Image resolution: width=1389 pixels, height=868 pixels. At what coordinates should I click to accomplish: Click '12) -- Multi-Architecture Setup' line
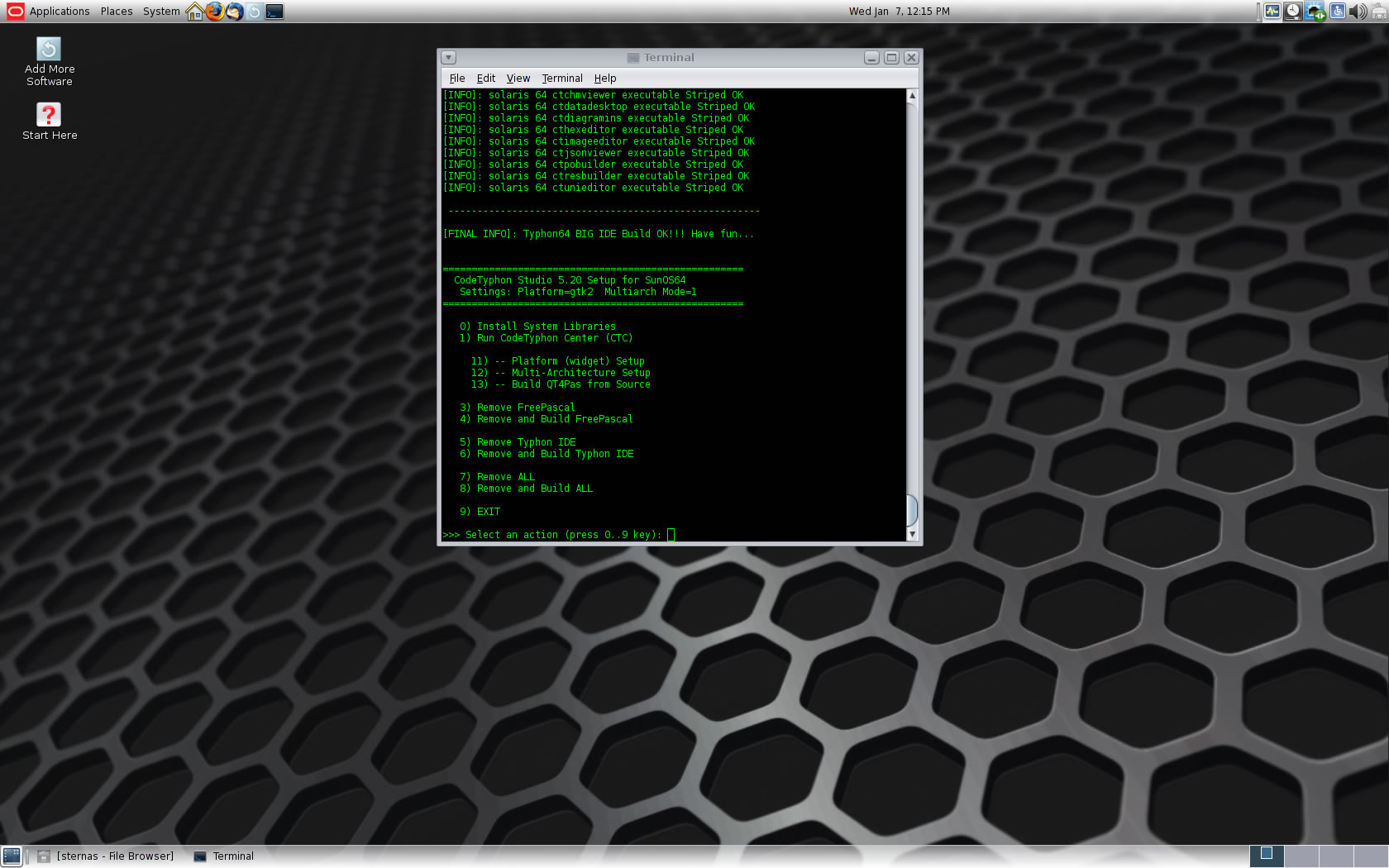pos(561,373)
